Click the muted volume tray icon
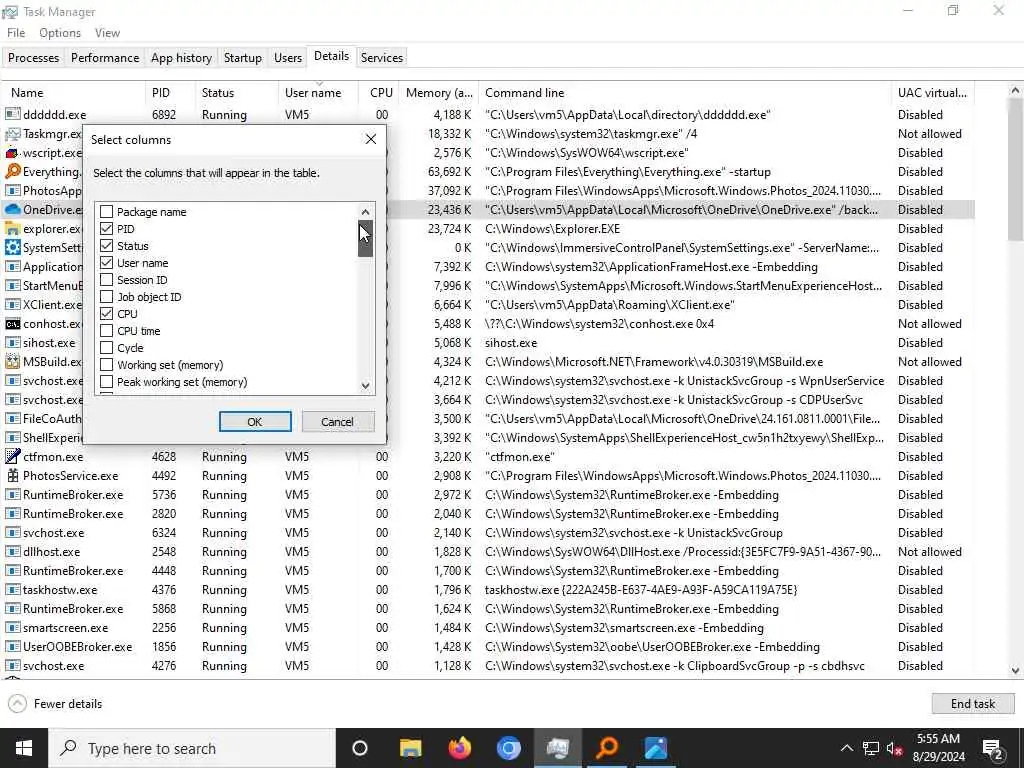1024x768 pixels. (895, 748)
